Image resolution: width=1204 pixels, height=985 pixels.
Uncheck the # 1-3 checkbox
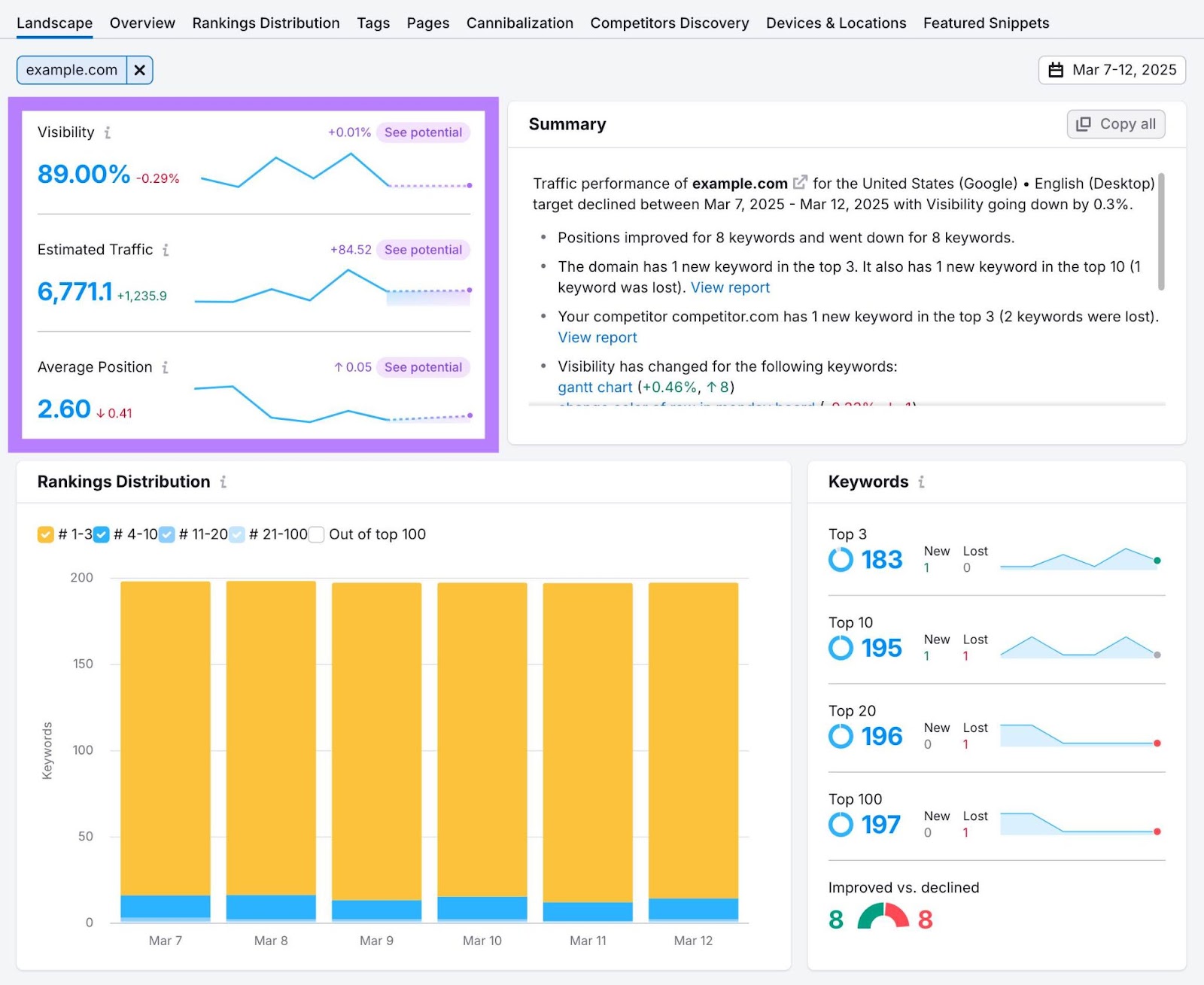(x=45, y=534)
